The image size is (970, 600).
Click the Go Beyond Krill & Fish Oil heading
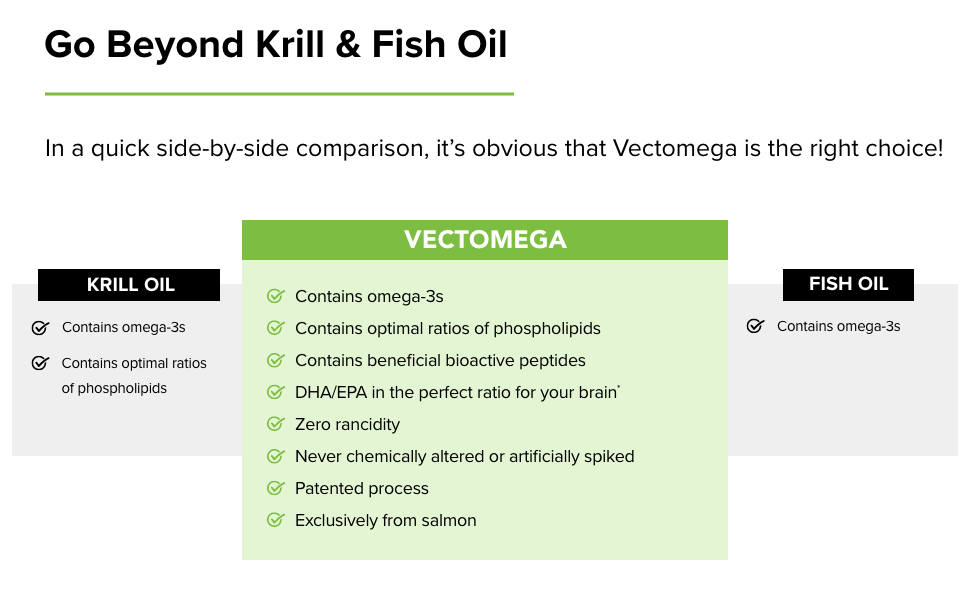276,45
